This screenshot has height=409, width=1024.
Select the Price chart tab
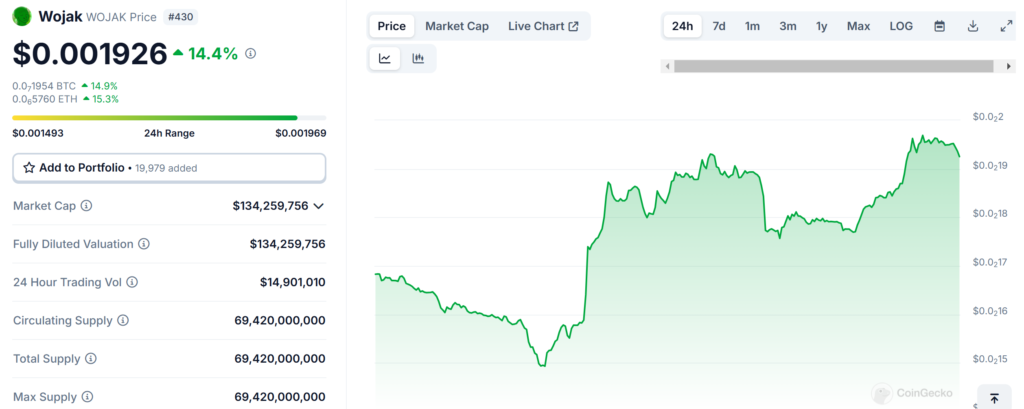pos(392,26)
